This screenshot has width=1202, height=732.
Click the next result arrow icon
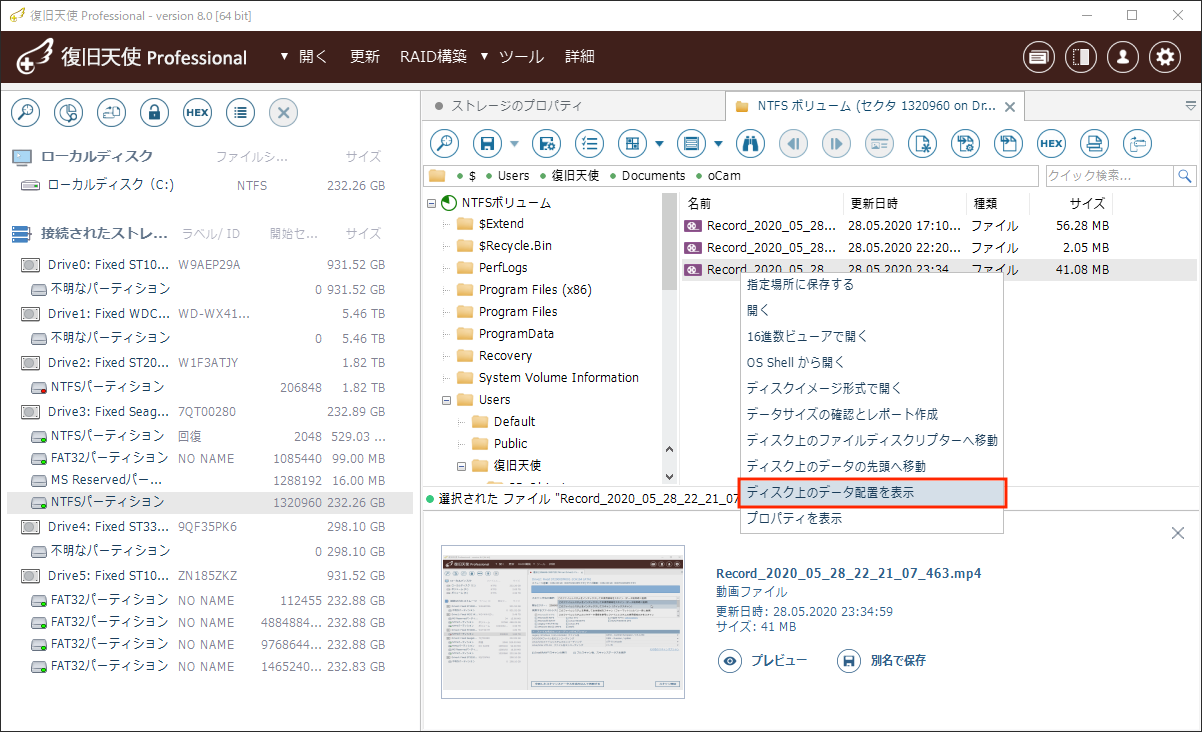pyautogui.click(x=836, y=143)
